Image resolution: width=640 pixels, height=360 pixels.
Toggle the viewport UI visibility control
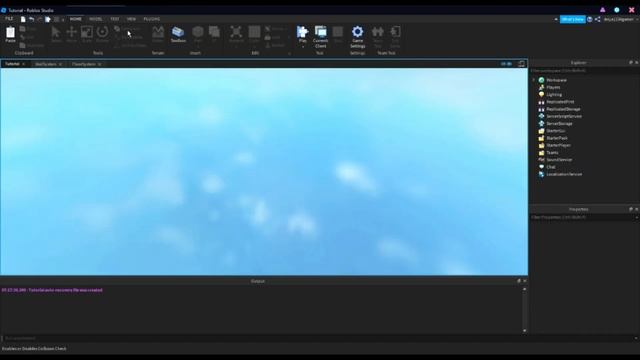(x=506, y=64)
